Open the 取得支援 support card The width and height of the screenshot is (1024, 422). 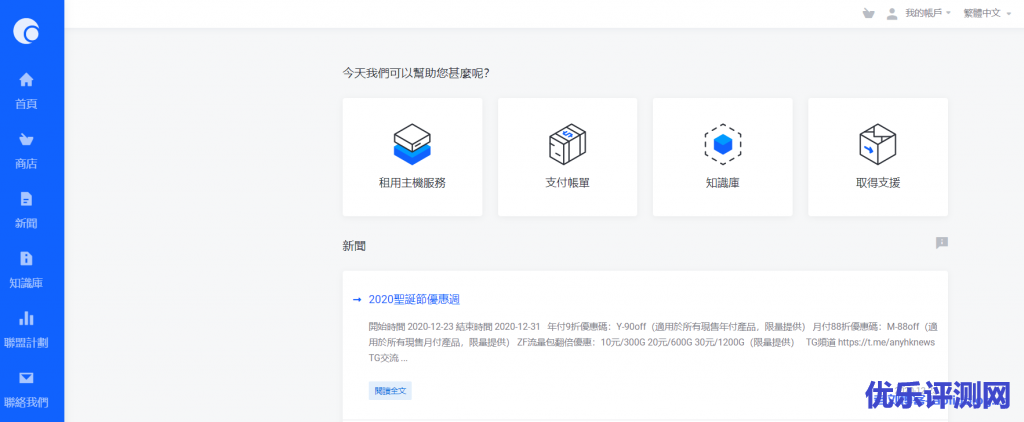pyautogui.click(x=877, y=156)
